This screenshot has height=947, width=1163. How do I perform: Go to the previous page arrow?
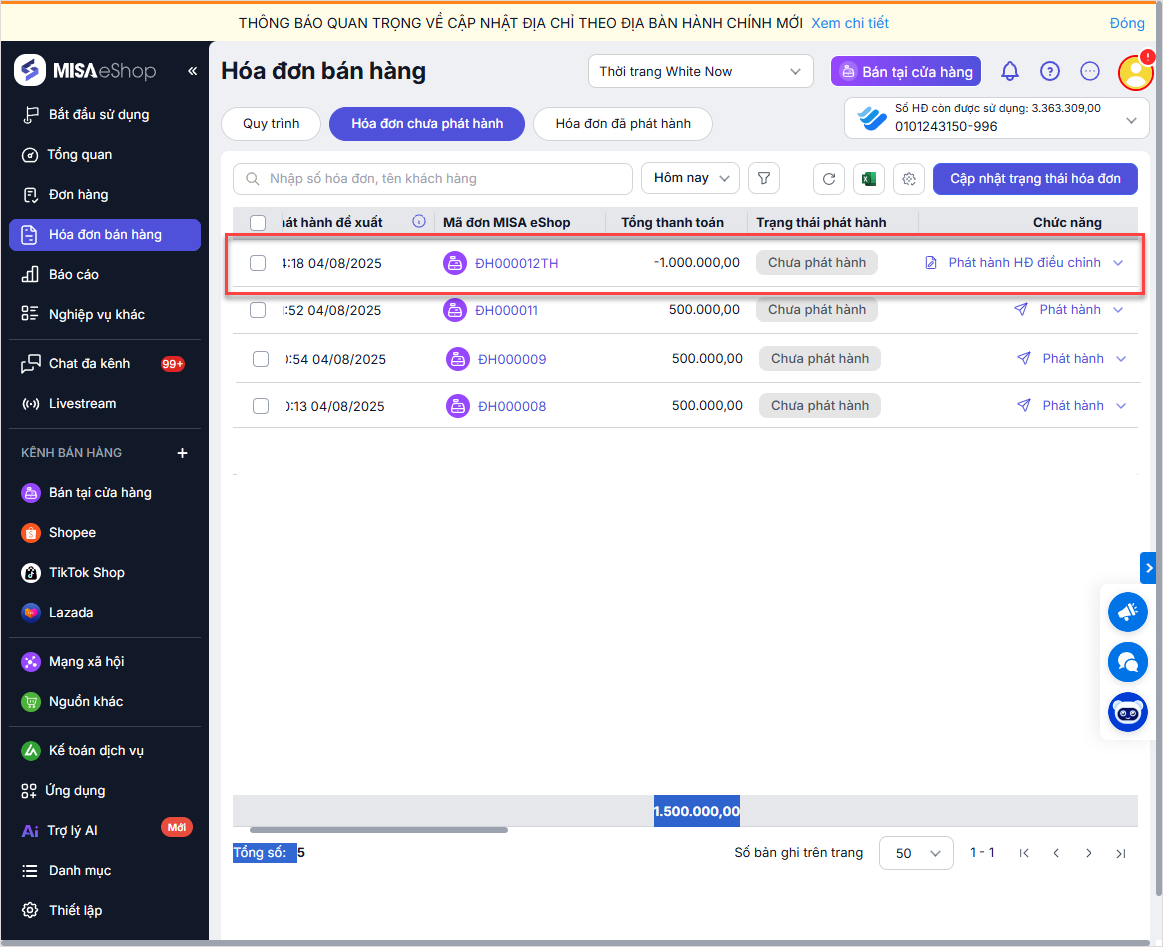1056,854
